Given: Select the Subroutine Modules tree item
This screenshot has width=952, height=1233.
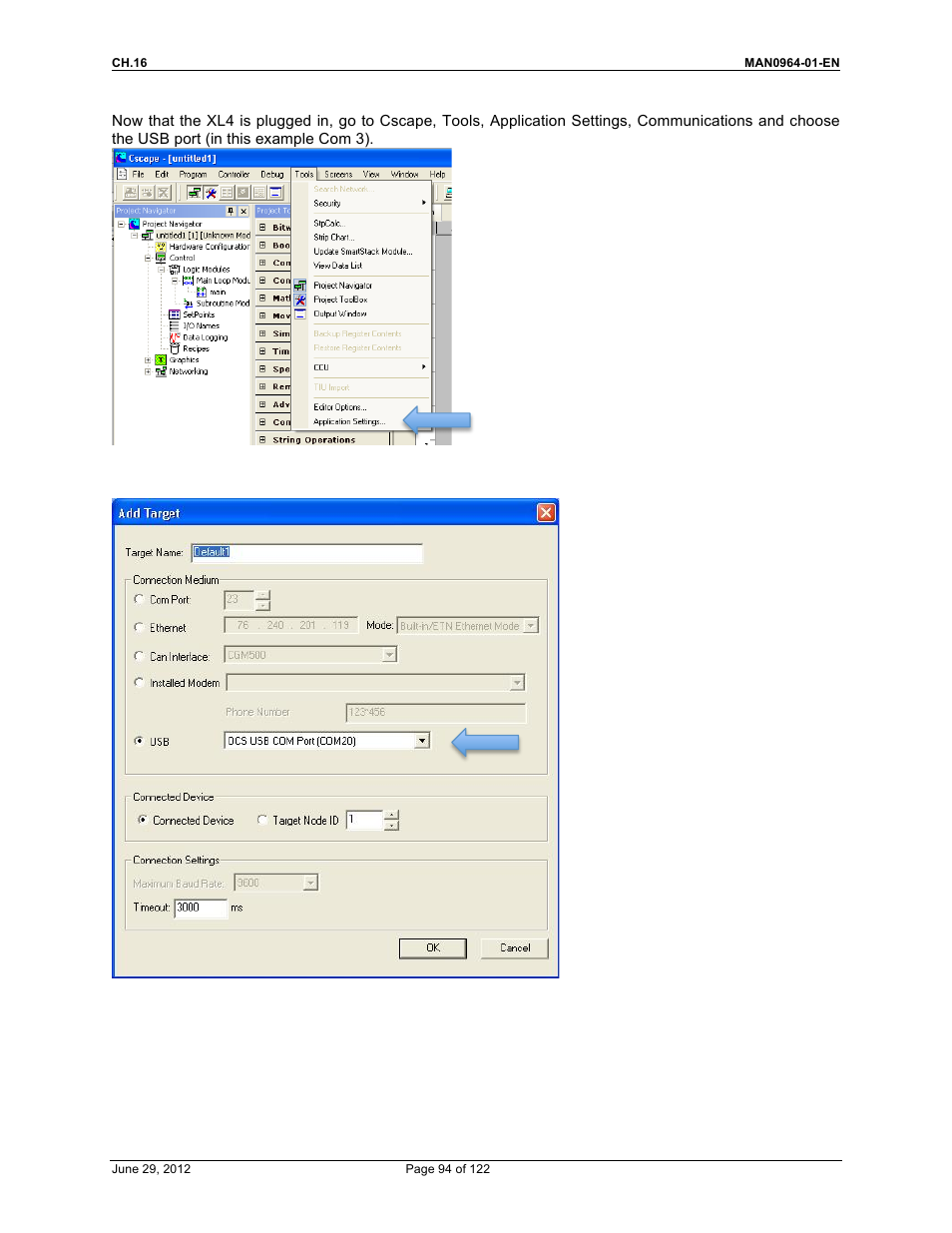Looking at the screenshot, I should click(223, 304).
